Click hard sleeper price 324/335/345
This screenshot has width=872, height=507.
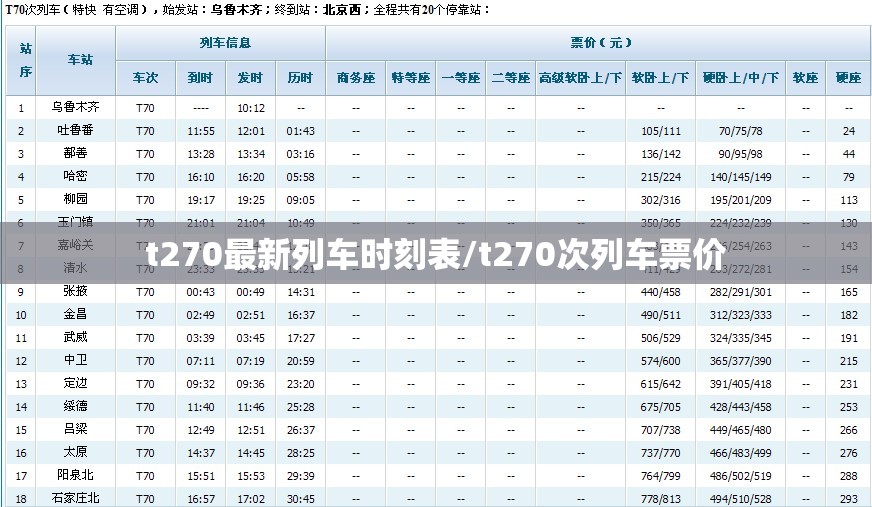(741, 338)
